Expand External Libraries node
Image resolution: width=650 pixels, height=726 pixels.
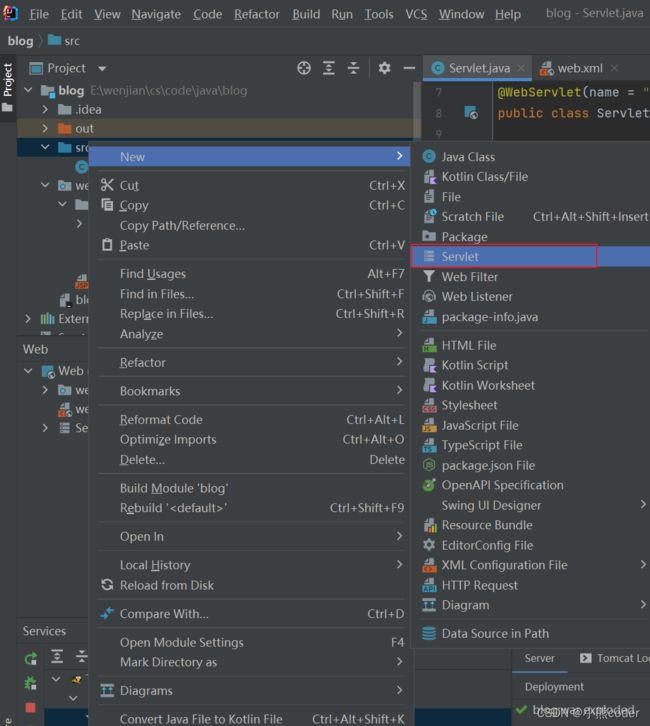tap(28, 319)
